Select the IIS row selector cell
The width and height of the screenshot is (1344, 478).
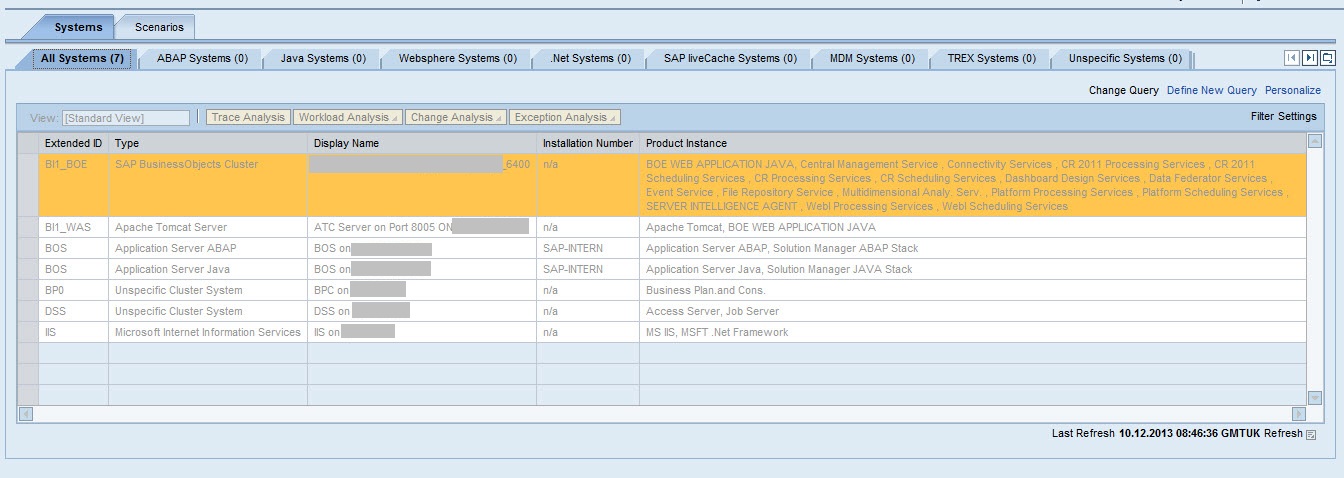click(28, 332)
